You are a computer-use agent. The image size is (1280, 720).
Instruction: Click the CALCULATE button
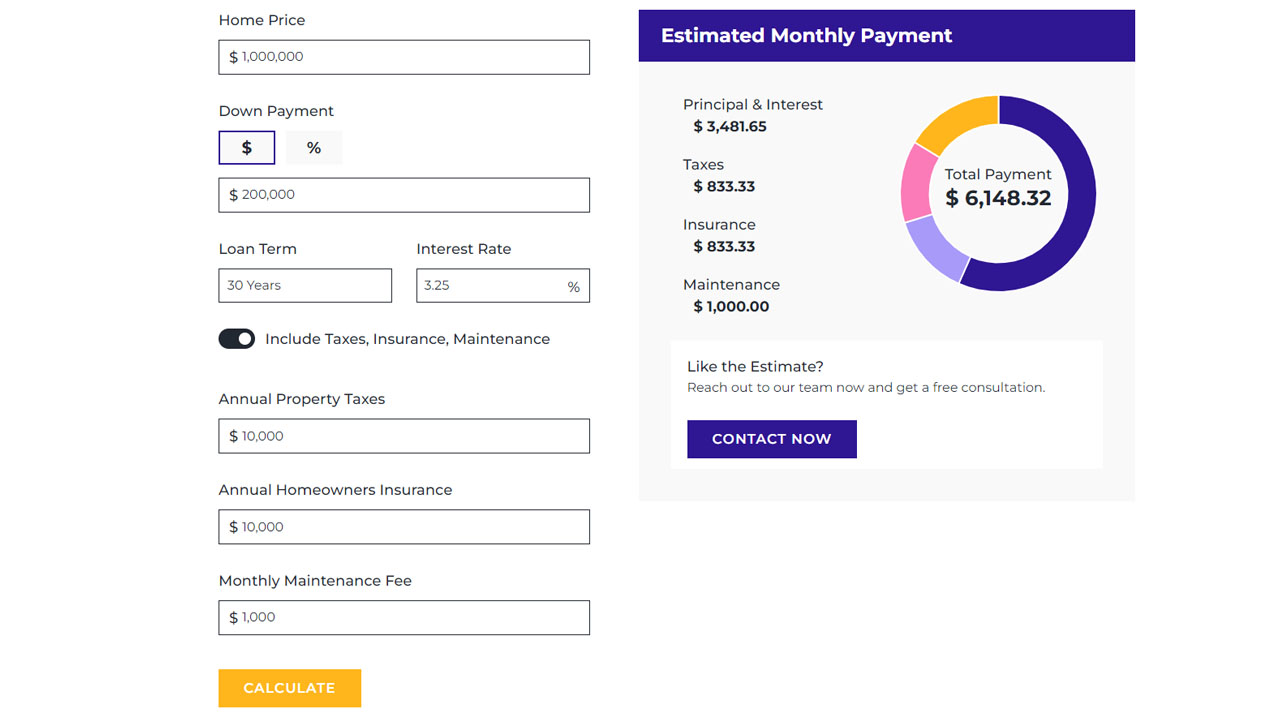(x=289, y=688)
